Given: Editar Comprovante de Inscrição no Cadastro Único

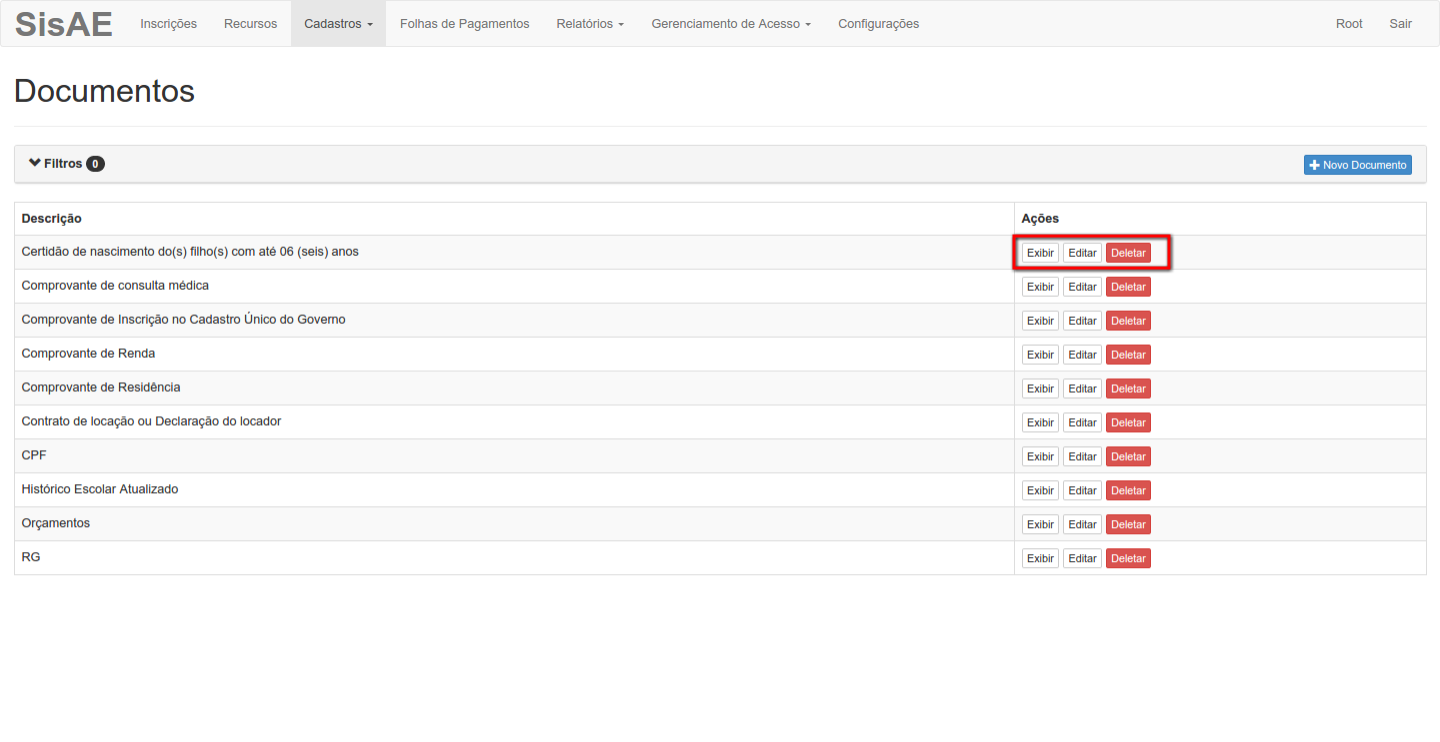Looking at the screenshot, I should 1082,321.
